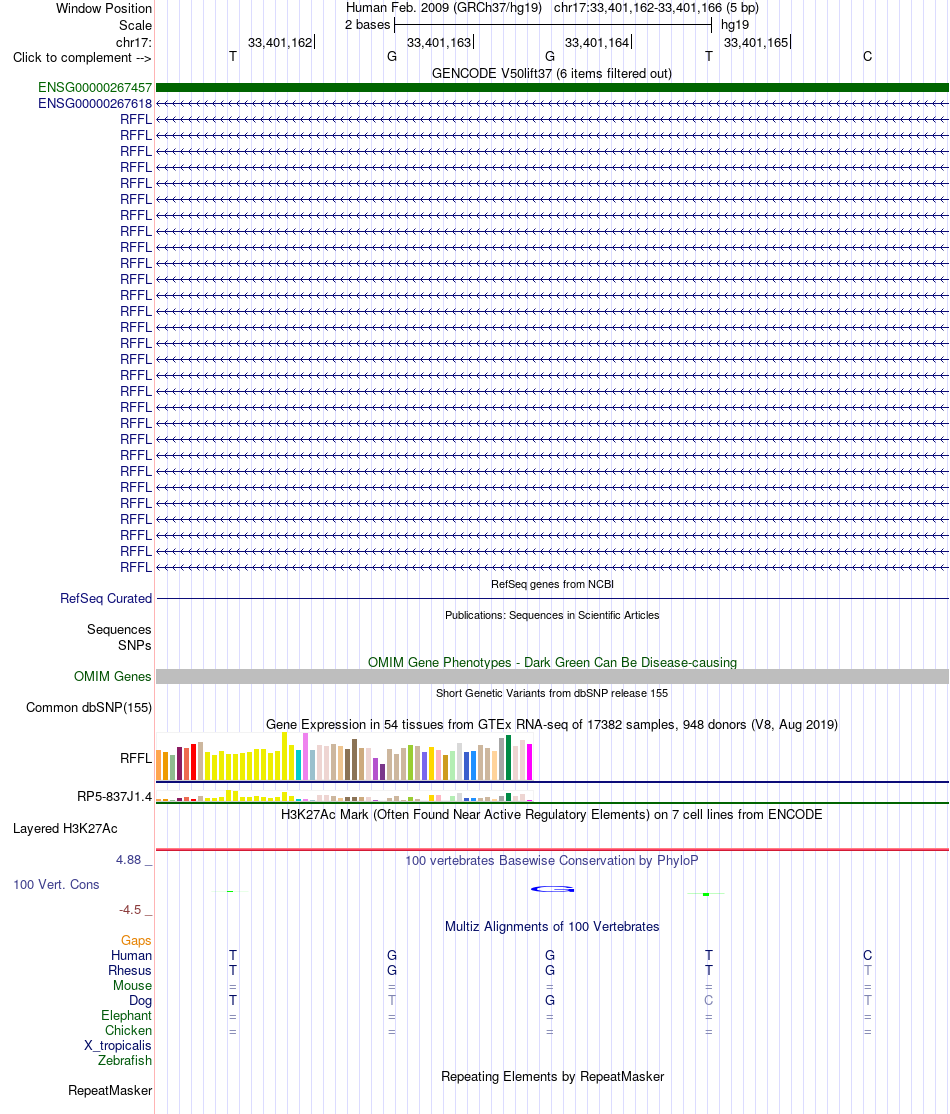The width and height of the screenshot is (950, 1114).
Task: Click the 'RefSeq genes from NCBI' title
Action: (552, 584)
